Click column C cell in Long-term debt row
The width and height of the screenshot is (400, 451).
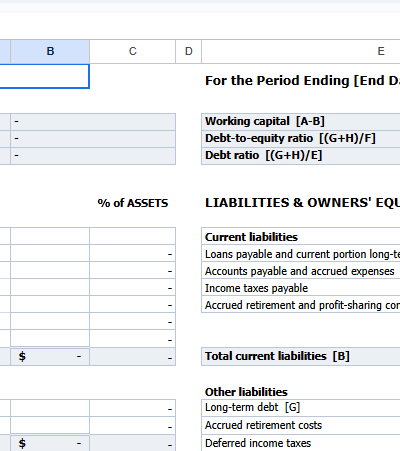point(133,408)
